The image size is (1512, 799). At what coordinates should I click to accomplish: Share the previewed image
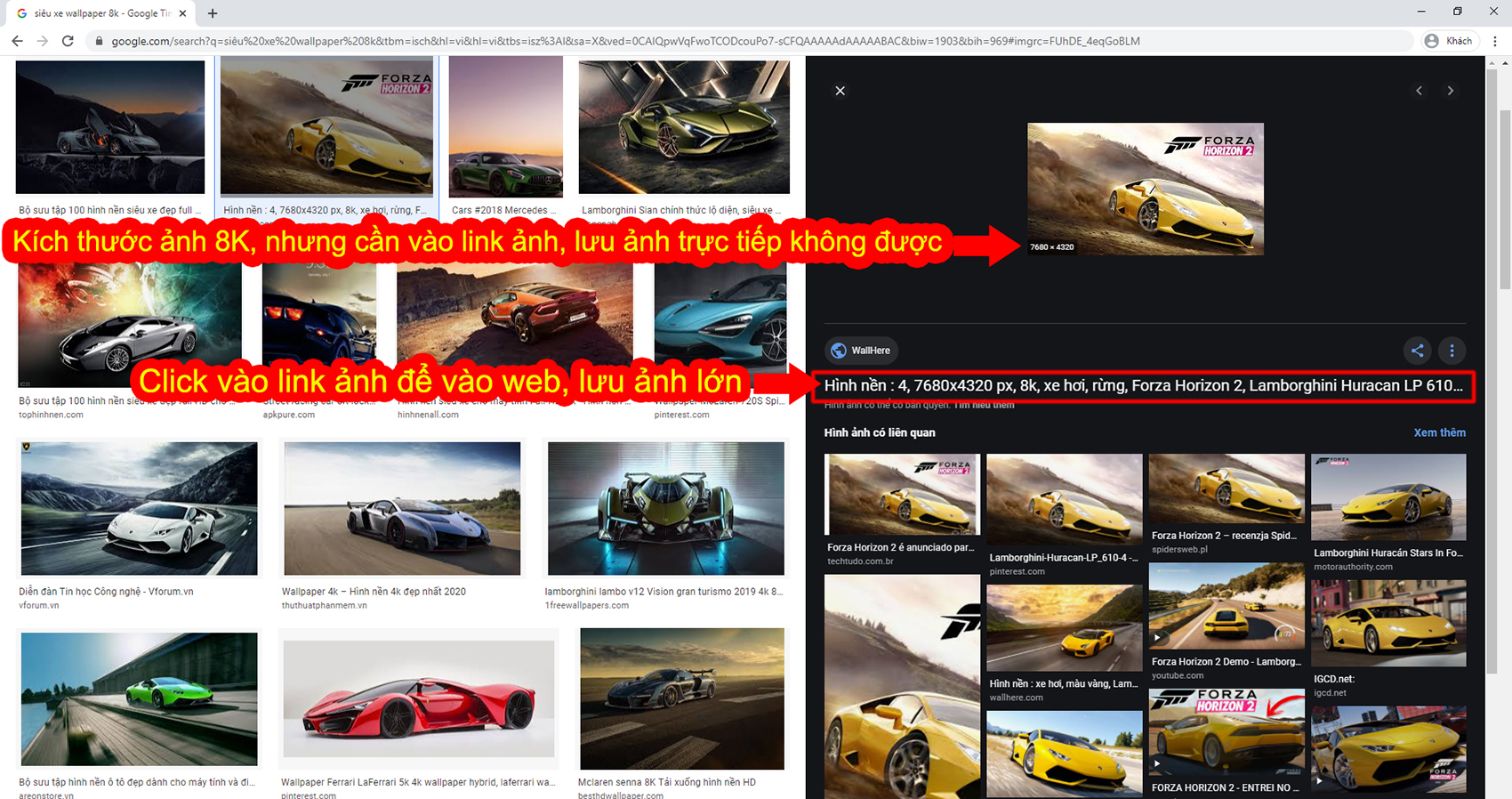[1418, 351]
